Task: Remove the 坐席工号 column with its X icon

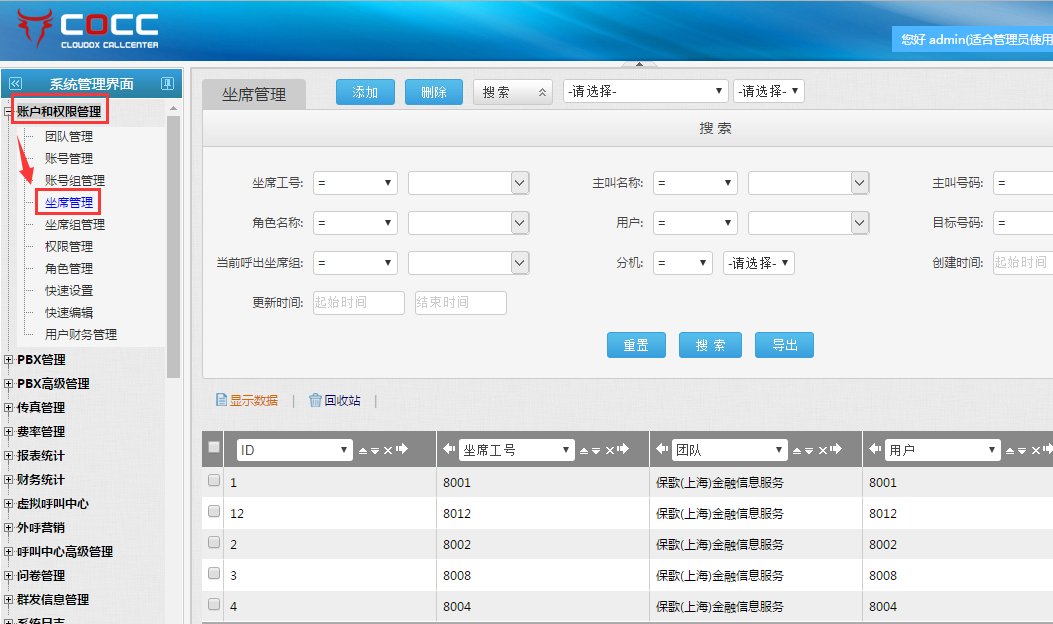Action: 609,451
